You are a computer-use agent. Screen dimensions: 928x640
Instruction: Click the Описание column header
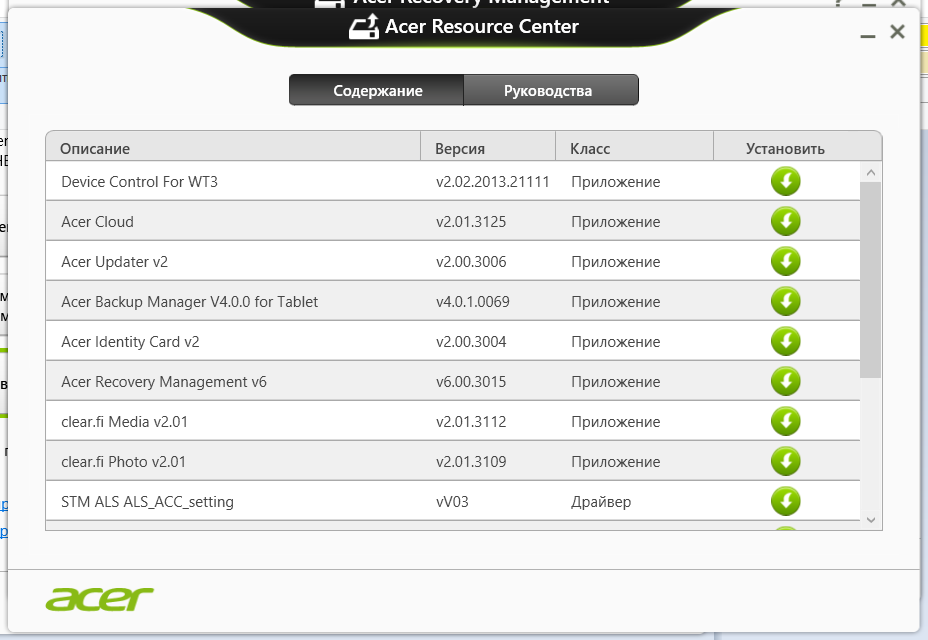tap(233, 148)
